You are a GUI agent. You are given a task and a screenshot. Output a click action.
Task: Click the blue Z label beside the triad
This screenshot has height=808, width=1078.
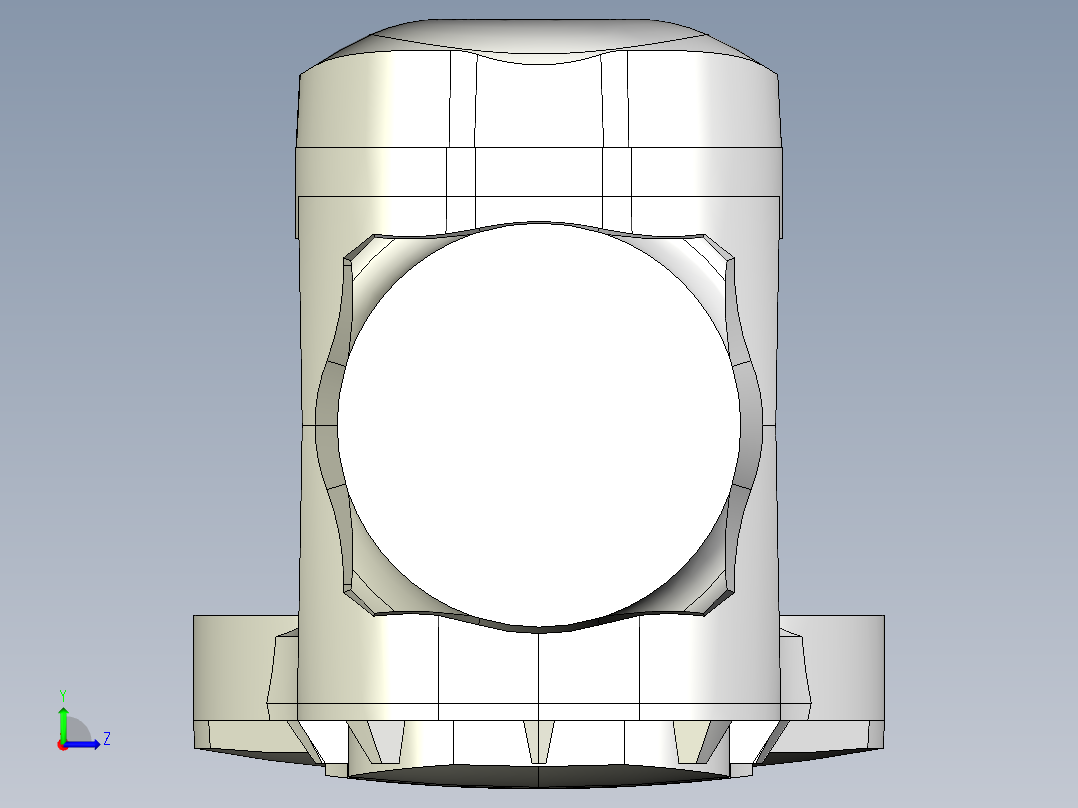pyautogui.click(x=106, y=739)
